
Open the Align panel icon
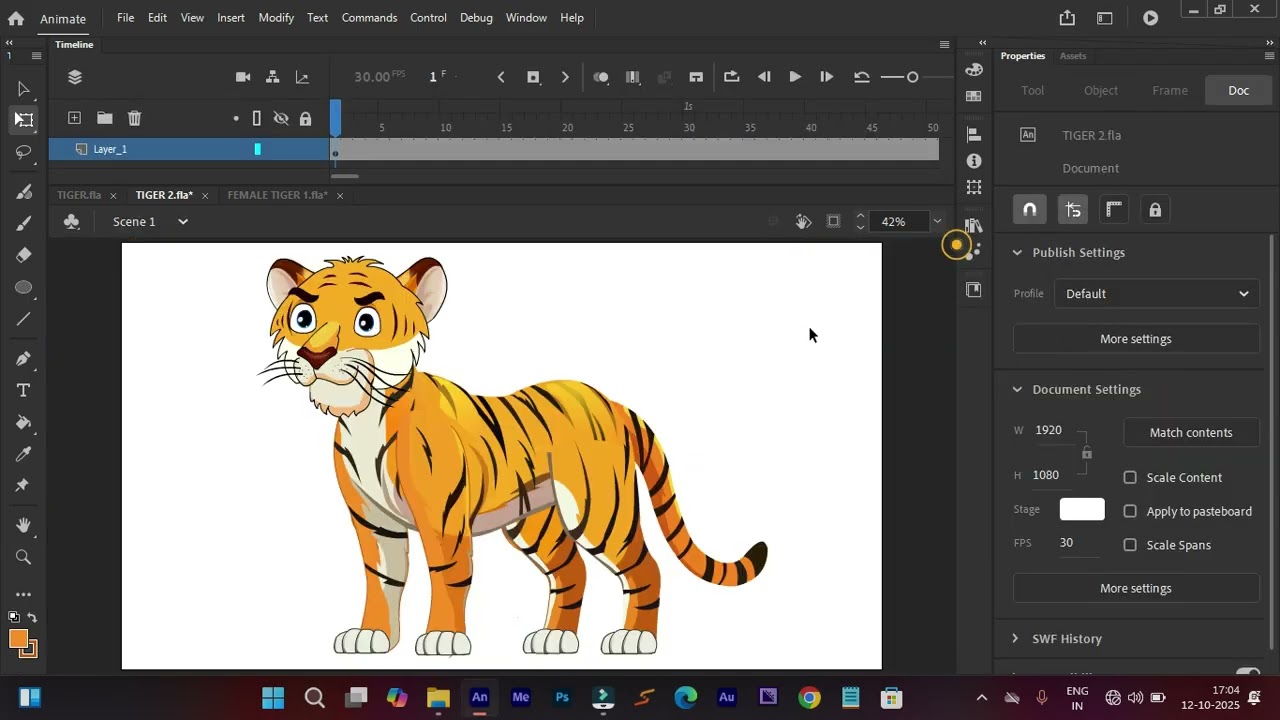point(974,133)
